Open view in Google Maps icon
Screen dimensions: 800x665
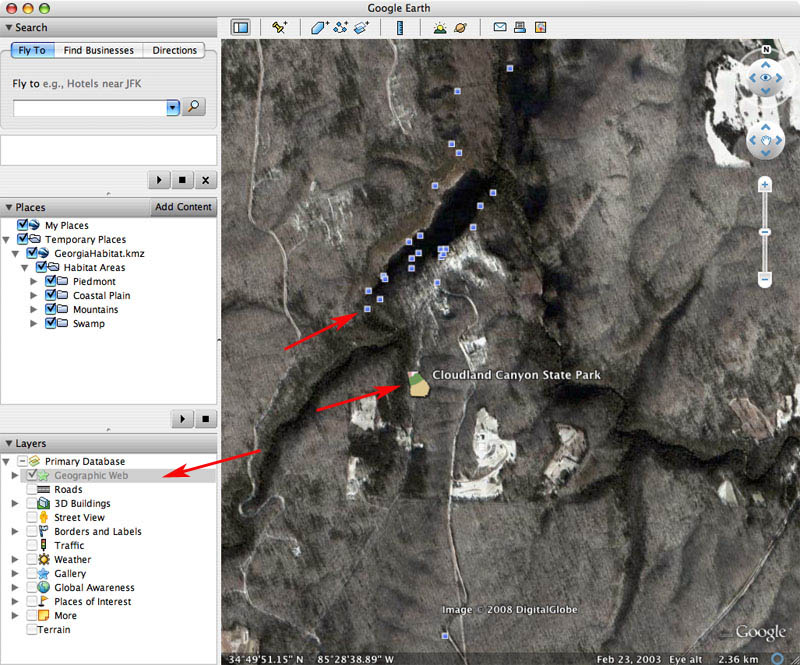(x=540, y=27)
